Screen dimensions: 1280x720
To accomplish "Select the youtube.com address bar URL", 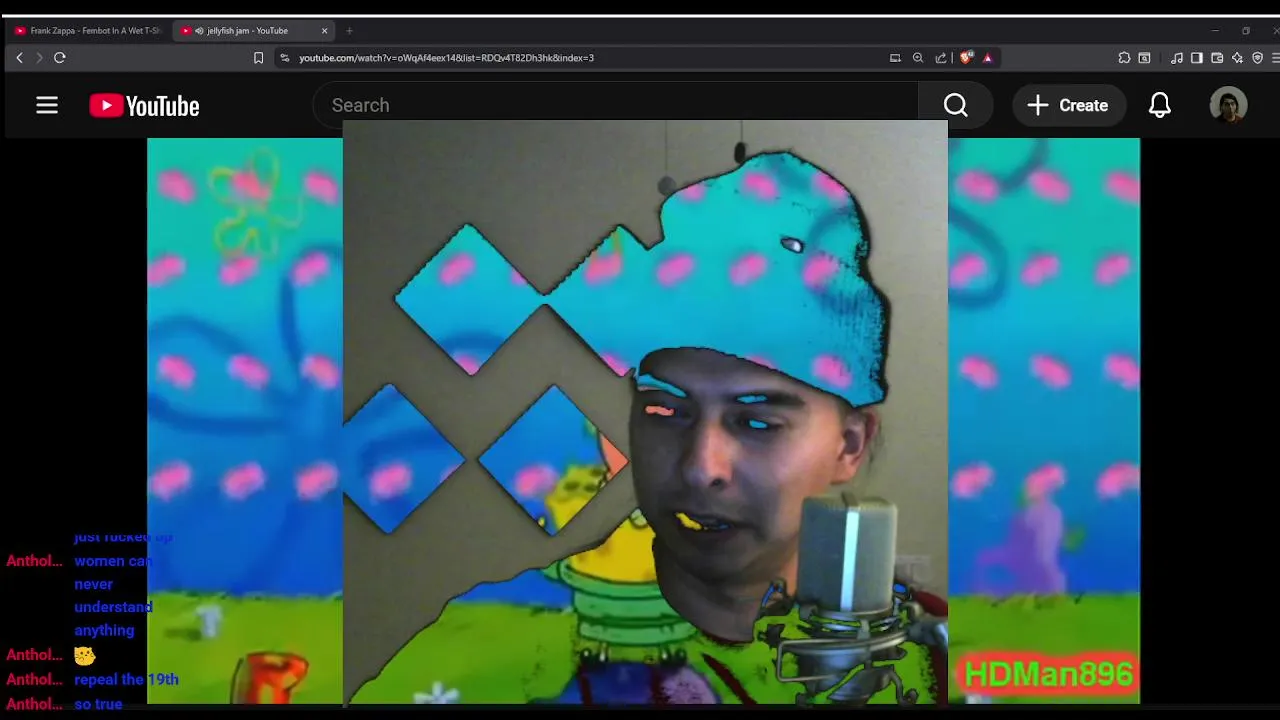I will coord(446,58).
